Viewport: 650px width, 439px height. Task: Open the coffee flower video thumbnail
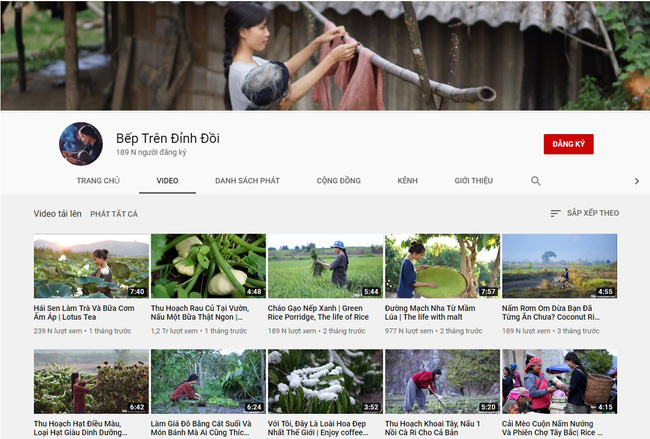325,381
